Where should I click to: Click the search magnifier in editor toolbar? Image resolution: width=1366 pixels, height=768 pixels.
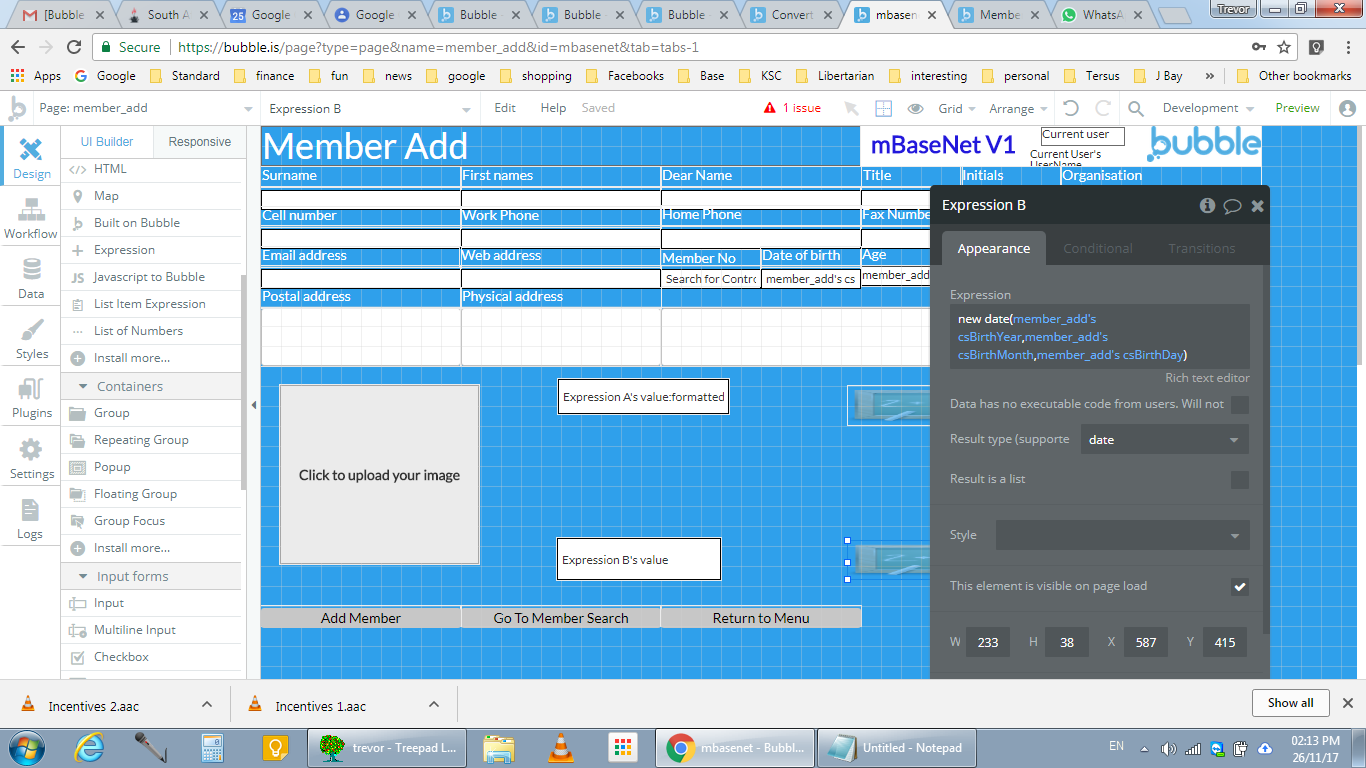tap(1136, 108)
